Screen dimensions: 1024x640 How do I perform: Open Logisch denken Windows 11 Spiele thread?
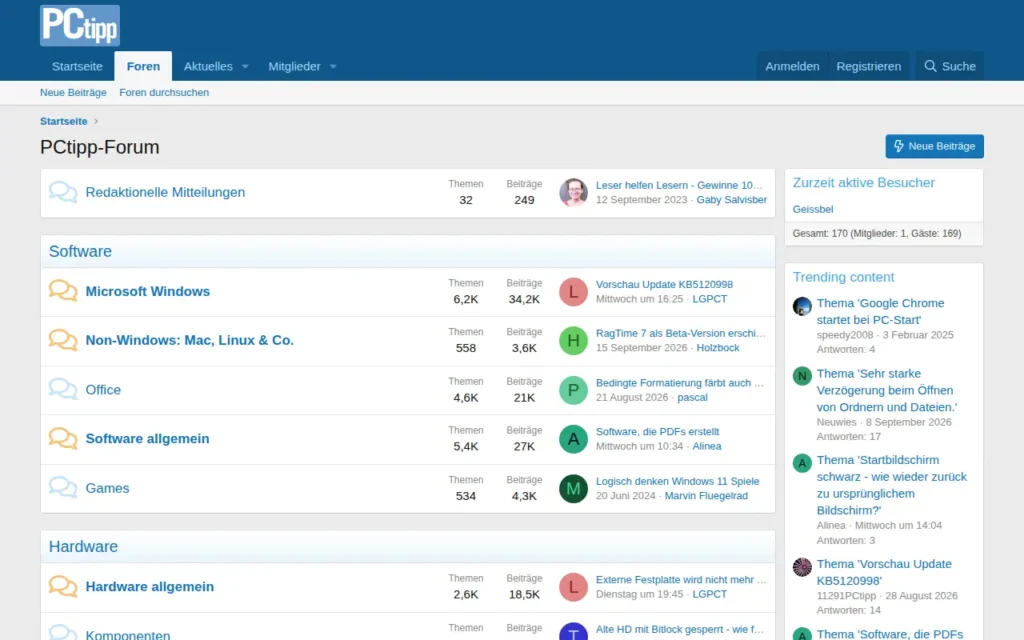tap(677, 481)
